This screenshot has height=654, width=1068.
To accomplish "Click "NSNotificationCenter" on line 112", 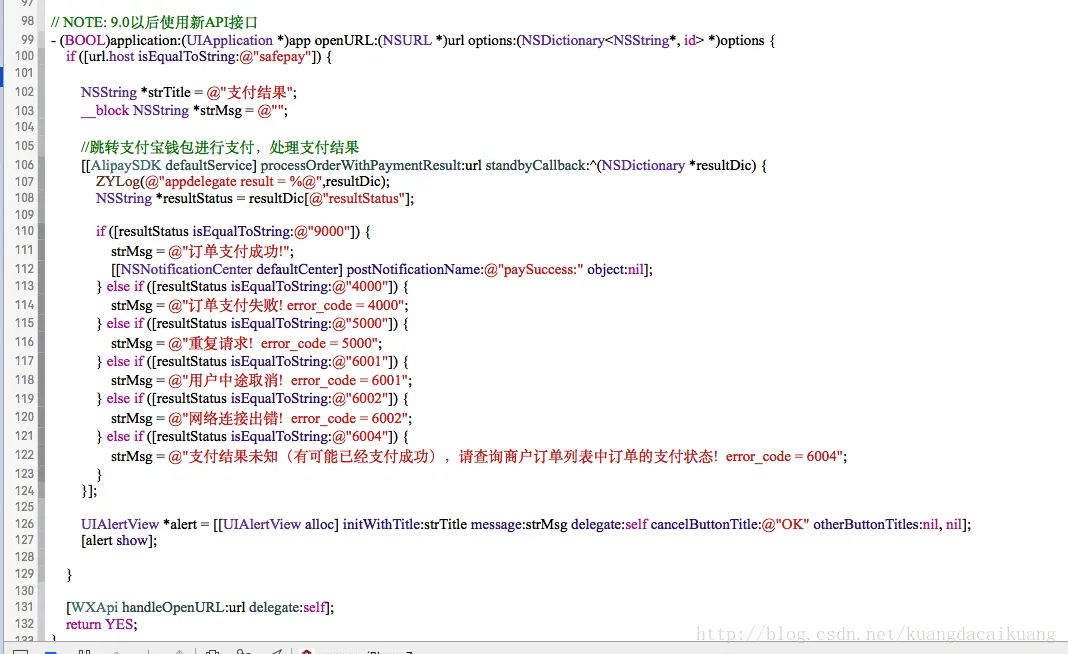I will [186, 269].
